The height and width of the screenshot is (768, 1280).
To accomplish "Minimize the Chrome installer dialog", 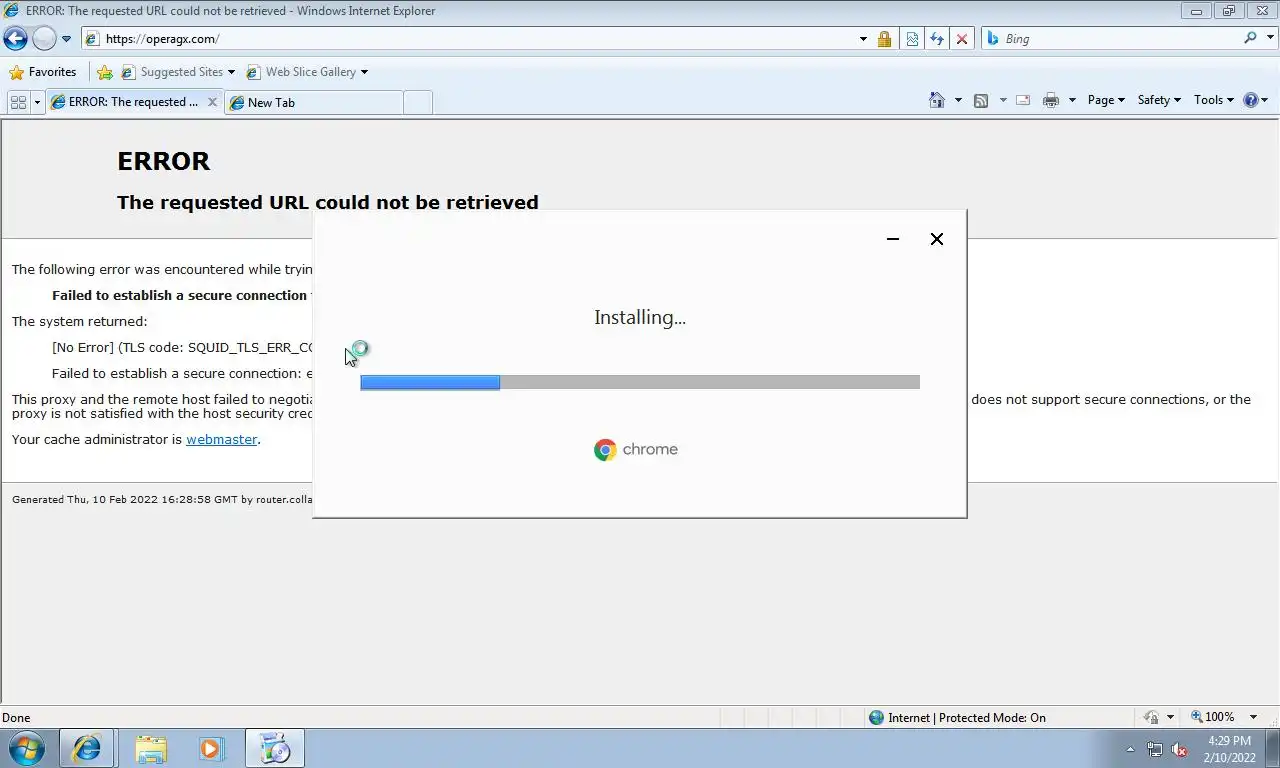I will click(893, 239).
